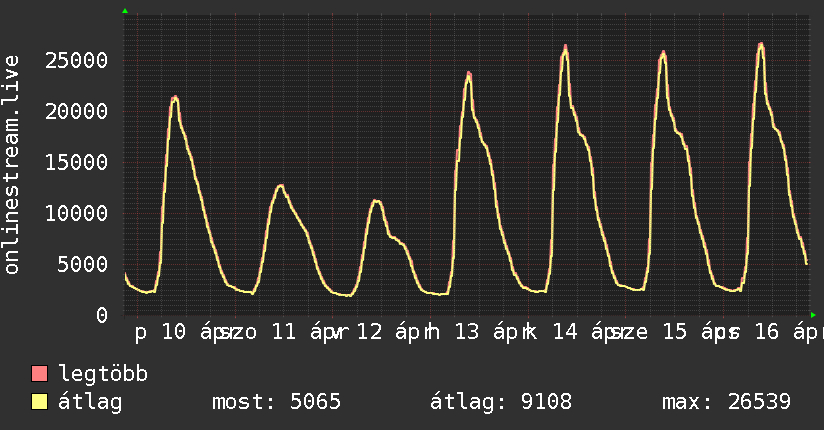Select the legtöbb legend label
Image resolution: width=824 pixels, height=430 pixels.
coord(103,374)
